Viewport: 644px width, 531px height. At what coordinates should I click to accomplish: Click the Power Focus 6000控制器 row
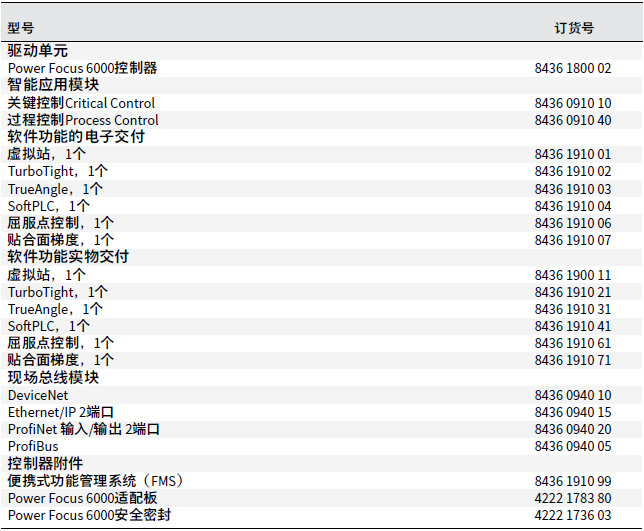(x=82, y=68)
